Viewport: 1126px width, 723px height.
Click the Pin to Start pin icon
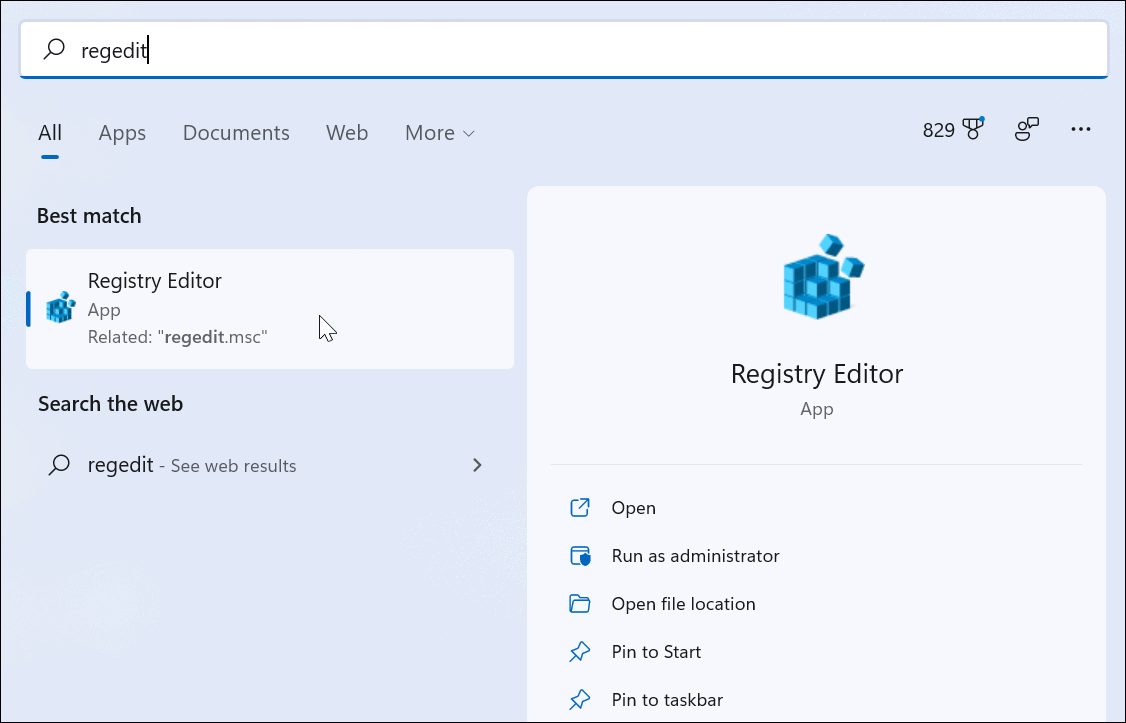click(x=580, y=652)
